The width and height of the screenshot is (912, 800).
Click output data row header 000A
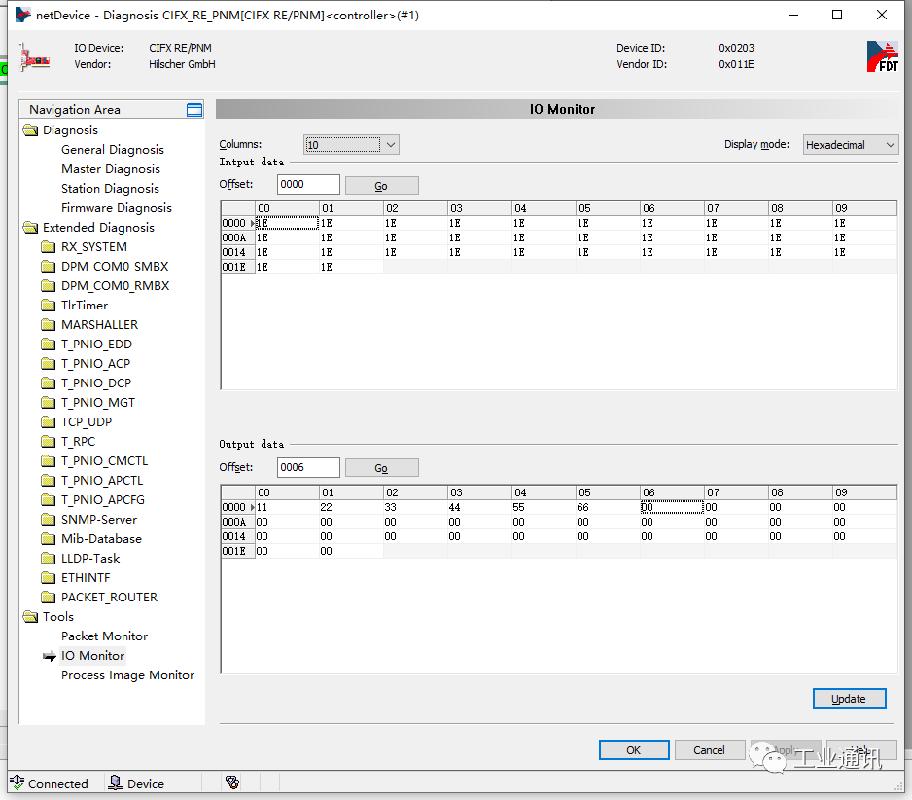238,522
